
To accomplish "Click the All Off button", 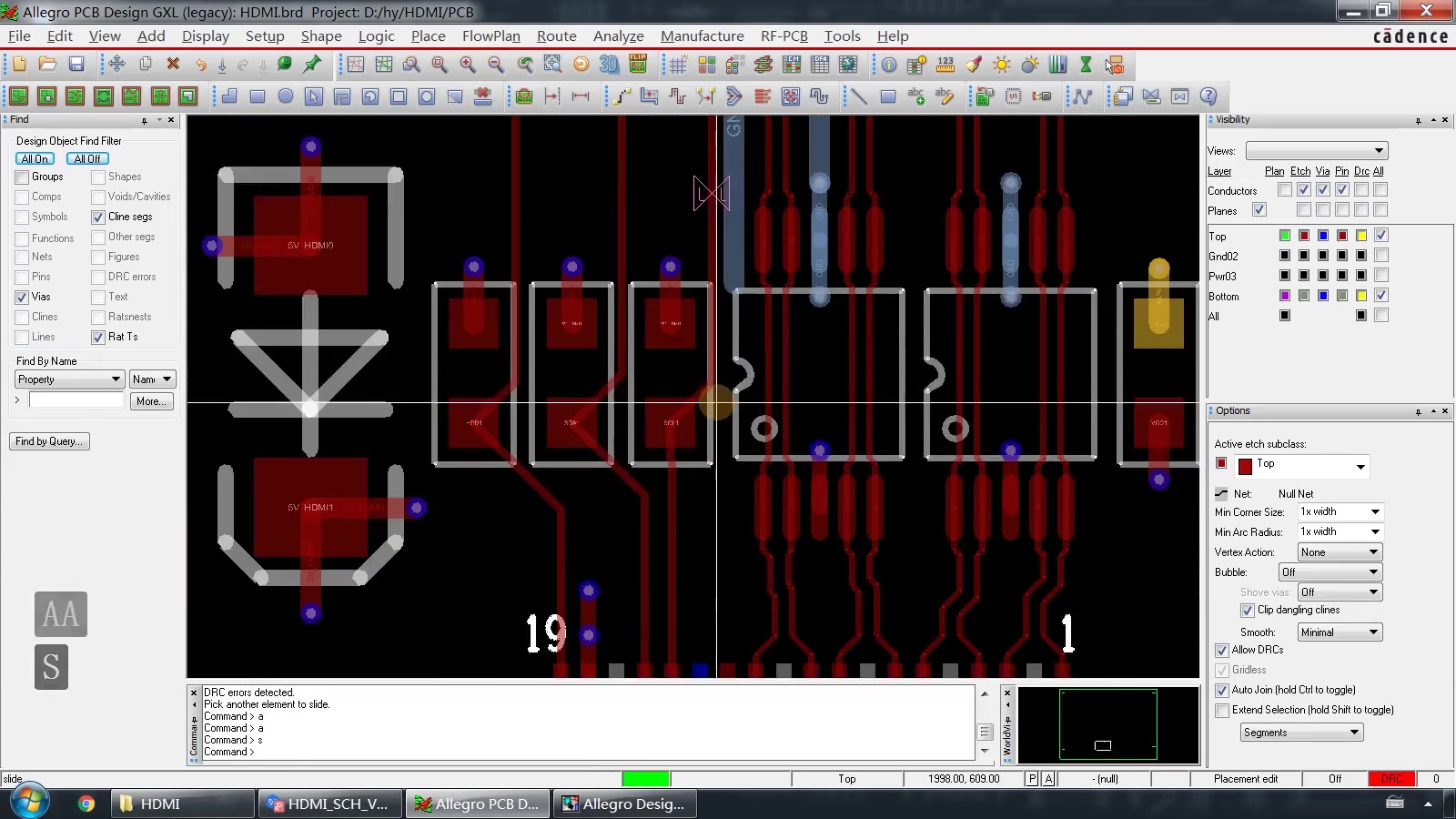I will (87, 158).
